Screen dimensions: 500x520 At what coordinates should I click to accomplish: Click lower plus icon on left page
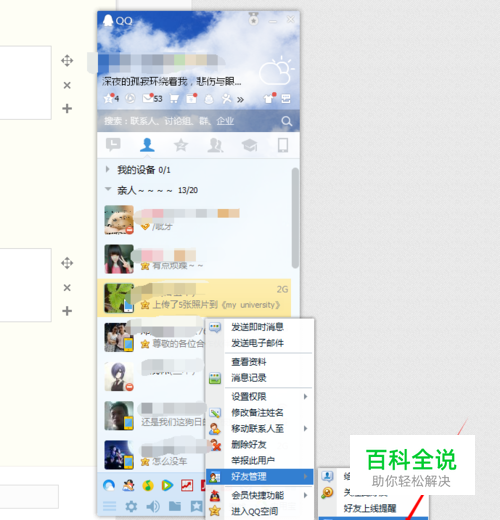[67, 311]
